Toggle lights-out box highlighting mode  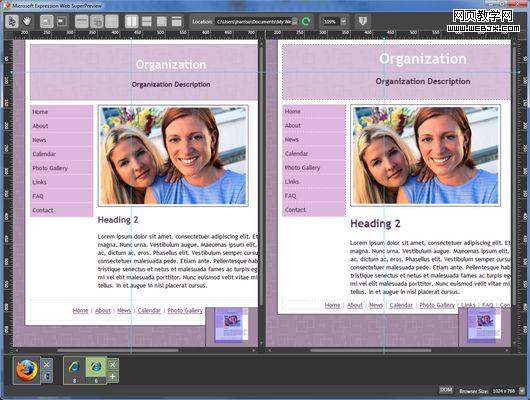[47, 22]
